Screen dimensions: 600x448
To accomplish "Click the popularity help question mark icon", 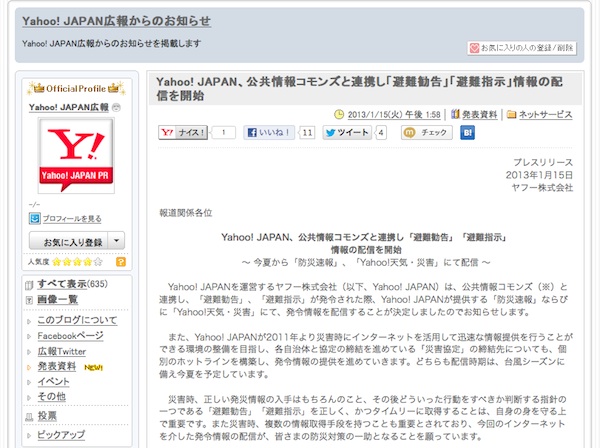I will [x=121, y=262].
